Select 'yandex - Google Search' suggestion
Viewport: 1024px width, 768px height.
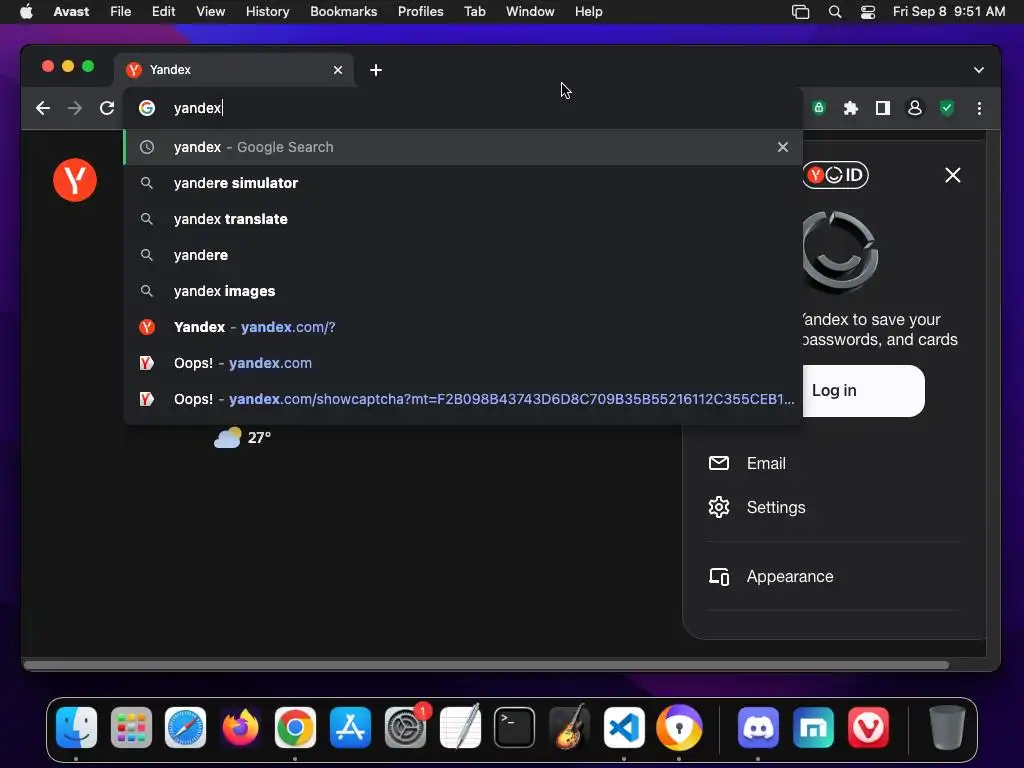(x=463, y=147)
